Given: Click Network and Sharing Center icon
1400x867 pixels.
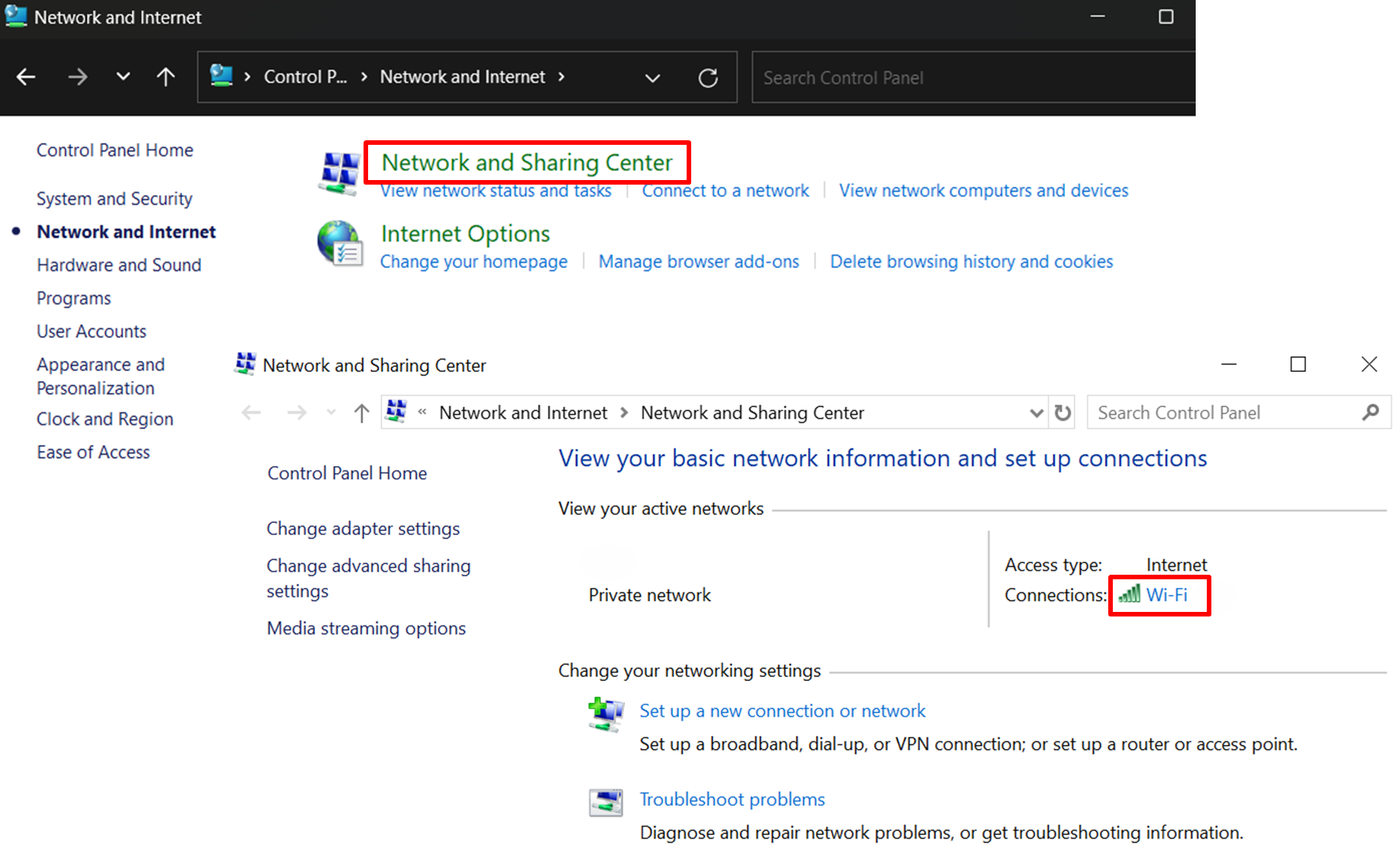Looking at the screenshot, I should point(339,174).
